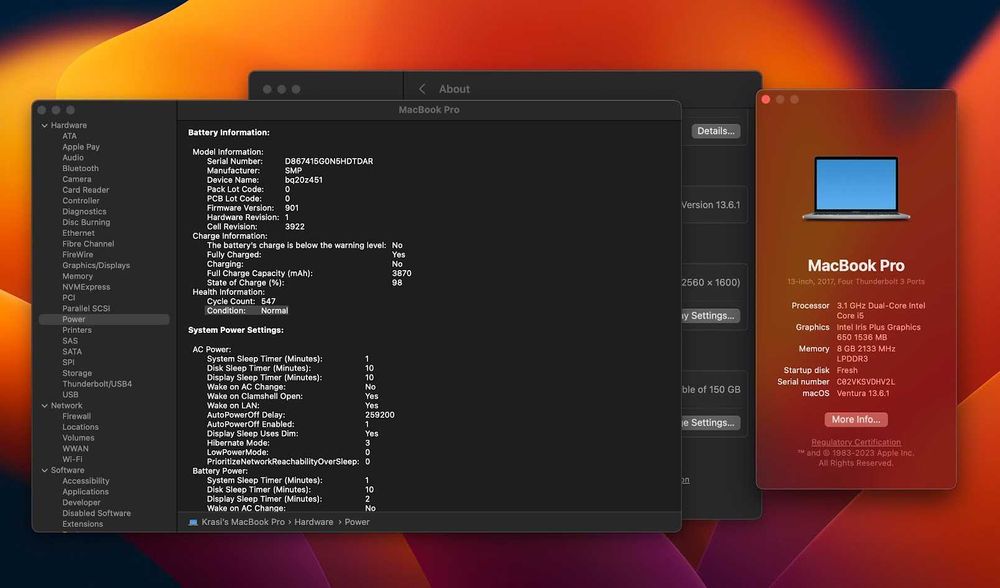Open Firewall under Network
Viewport: 1000px width, 588px height.
pyautogui.click(x=77, y=416)
